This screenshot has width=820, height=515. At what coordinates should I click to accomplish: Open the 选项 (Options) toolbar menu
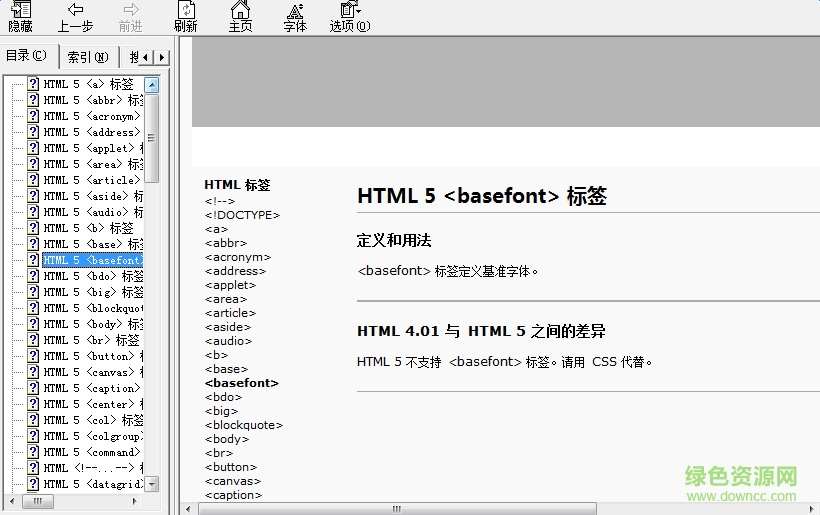(x=350, y=16)
